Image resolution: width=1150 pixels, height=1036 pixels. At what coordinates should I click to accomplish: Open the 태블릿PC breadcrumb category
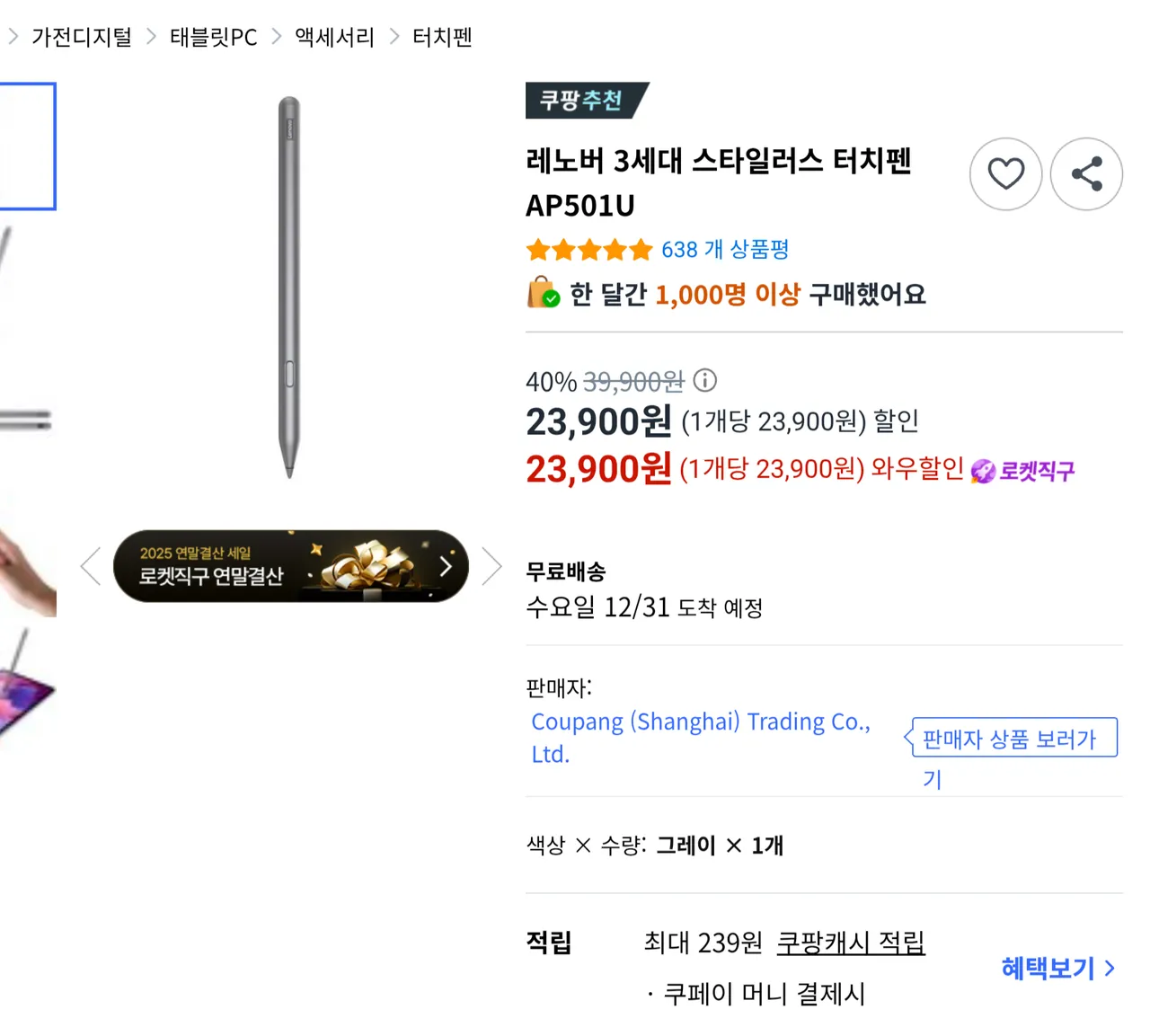pyautogui.click(x=213, y=37)
